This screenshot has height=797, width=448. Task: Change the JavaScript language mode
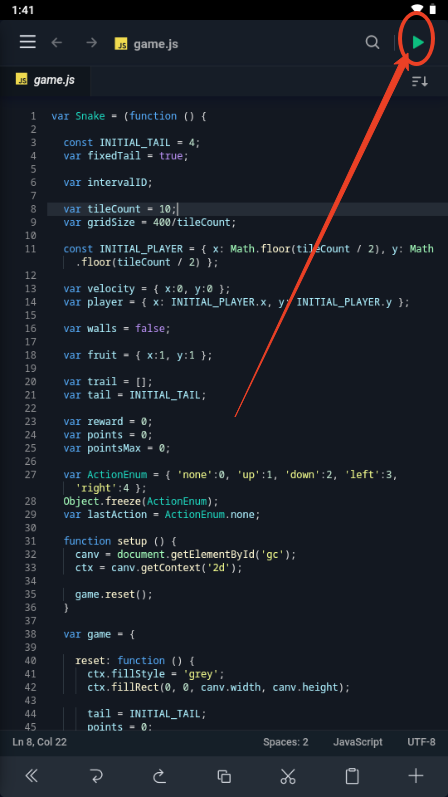click(358, 742)
